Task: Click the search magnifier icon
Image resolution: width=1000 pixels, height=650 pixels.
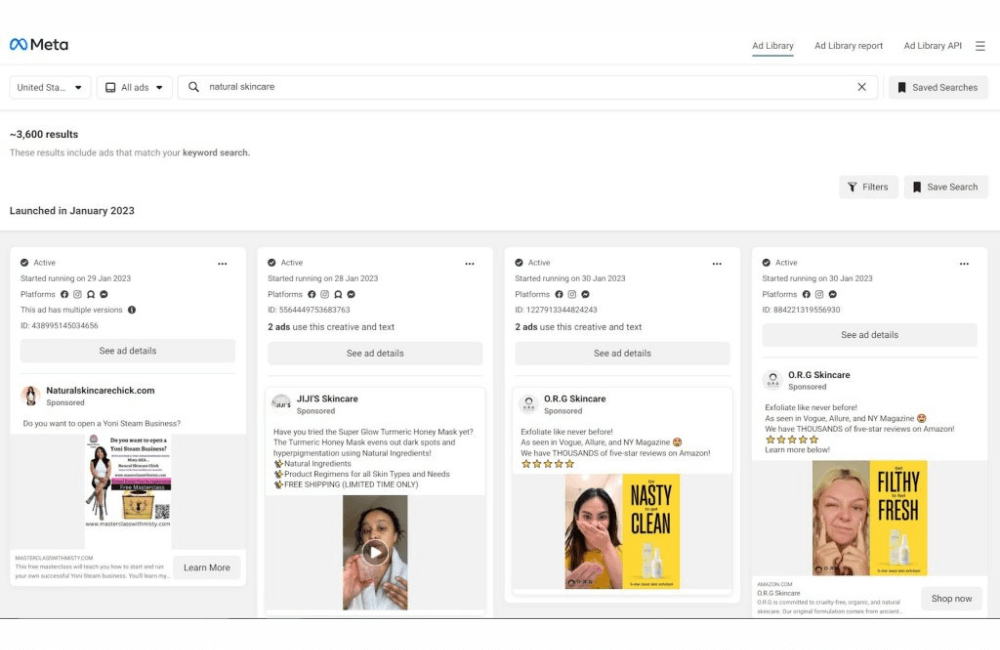Action: (x=194, y=87)
